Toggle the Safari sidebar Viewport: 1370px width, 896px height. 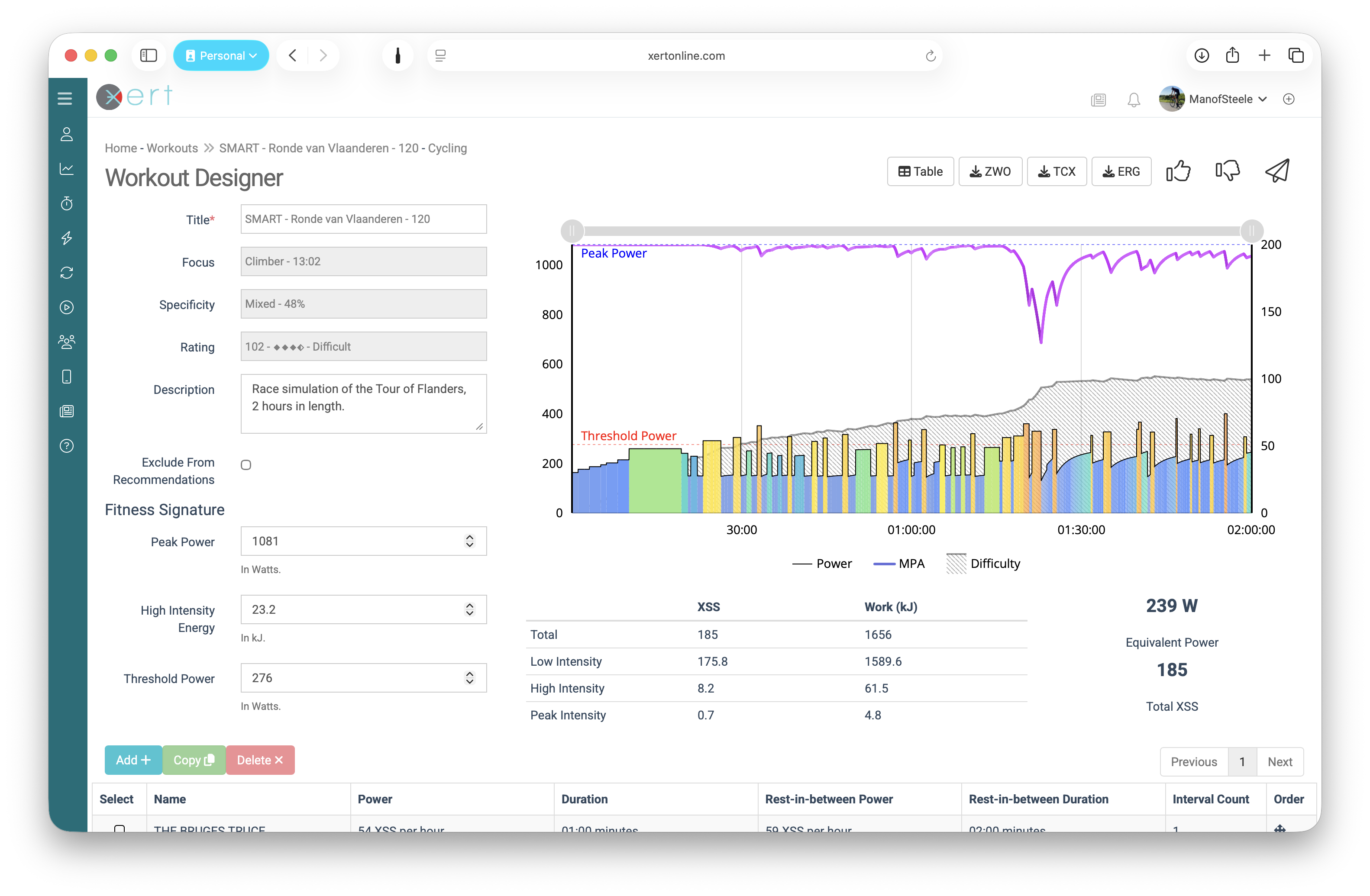click(x=149, y=56)
